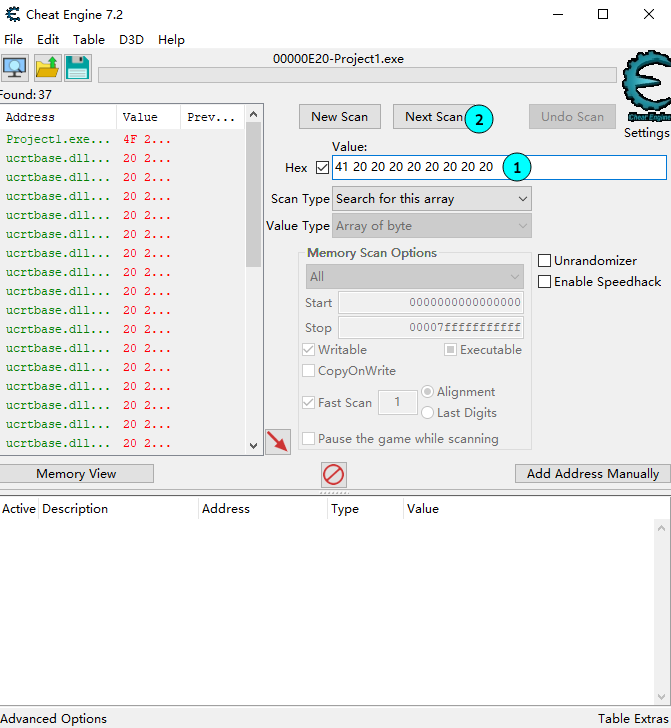Open a cheat table with the folder icon
The width and height of the screenshot is (671, 728).
point(47,68)
